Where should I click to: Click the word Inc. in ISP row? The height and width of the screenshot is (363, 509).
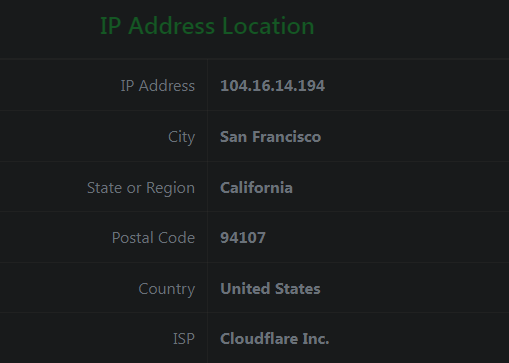[x=316, y=339]
